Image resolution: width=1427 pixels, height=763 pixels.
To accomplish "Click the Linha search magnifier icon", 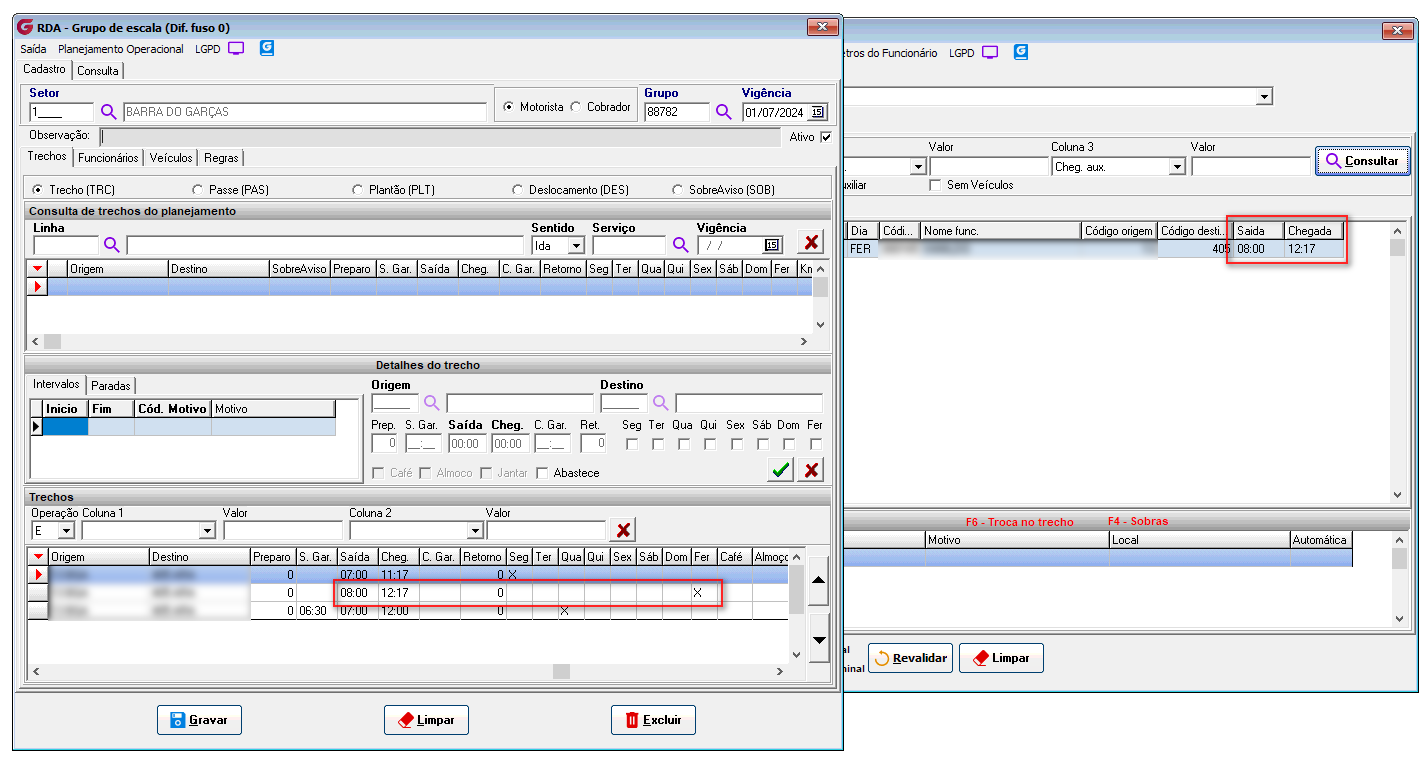I will pyautogui.click(x=112, y=245).
